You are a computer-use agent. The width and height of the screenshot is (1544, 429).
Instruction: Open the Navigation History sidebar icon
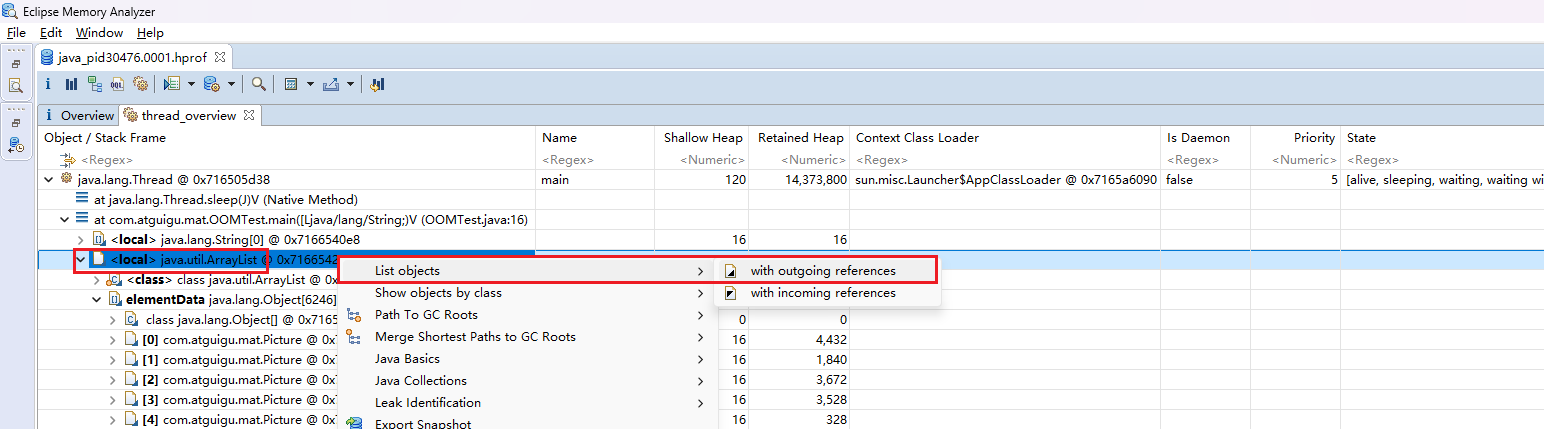point(16,145)
